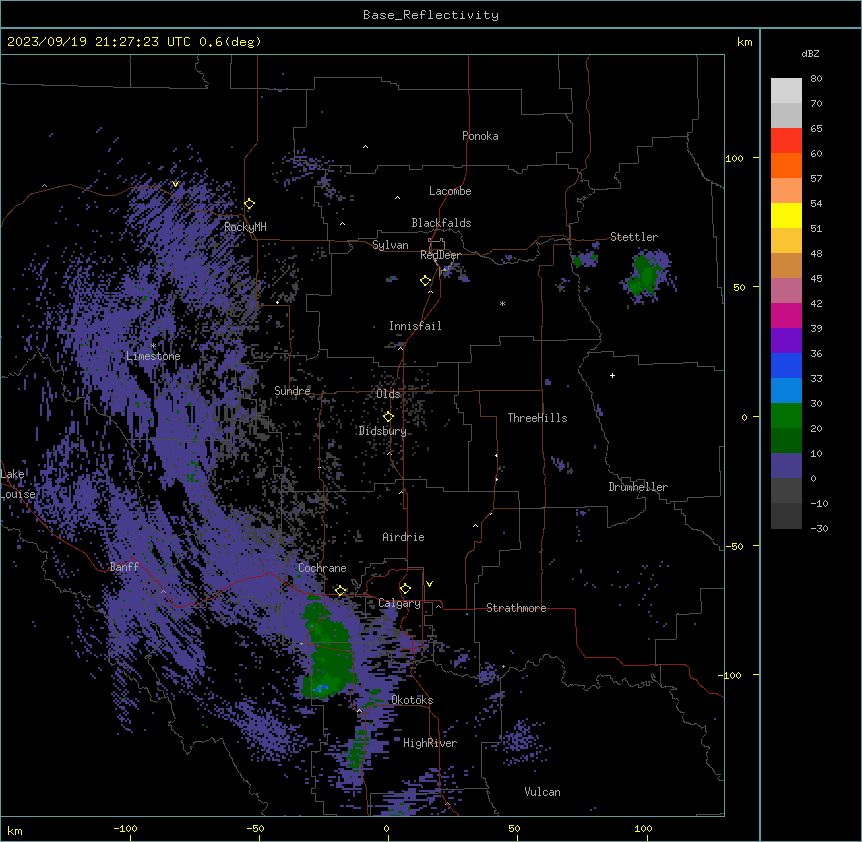862x842 pixels.
Task: Select the white 70 dBZ legend color
Action: 786,91
